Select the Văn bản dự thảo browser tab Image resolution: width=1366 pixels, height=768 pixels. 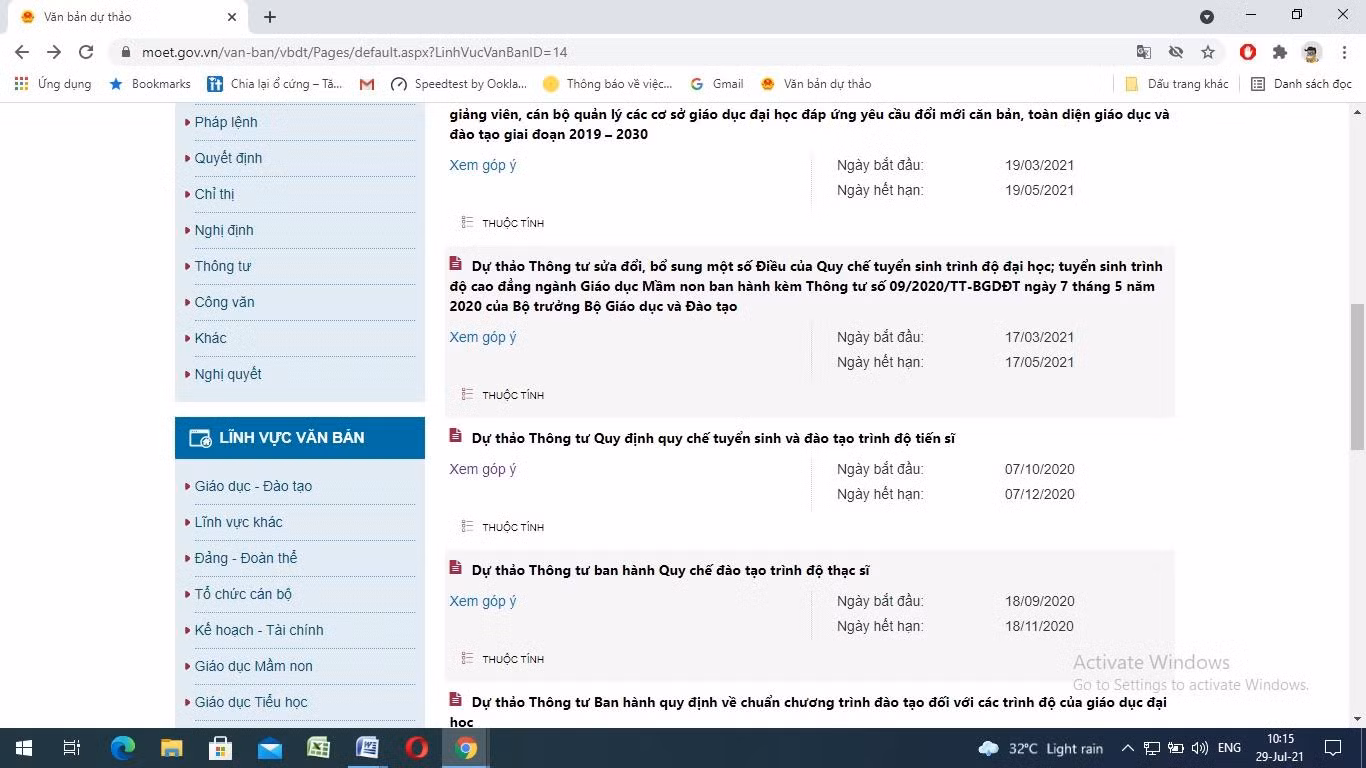coord(130,17)
